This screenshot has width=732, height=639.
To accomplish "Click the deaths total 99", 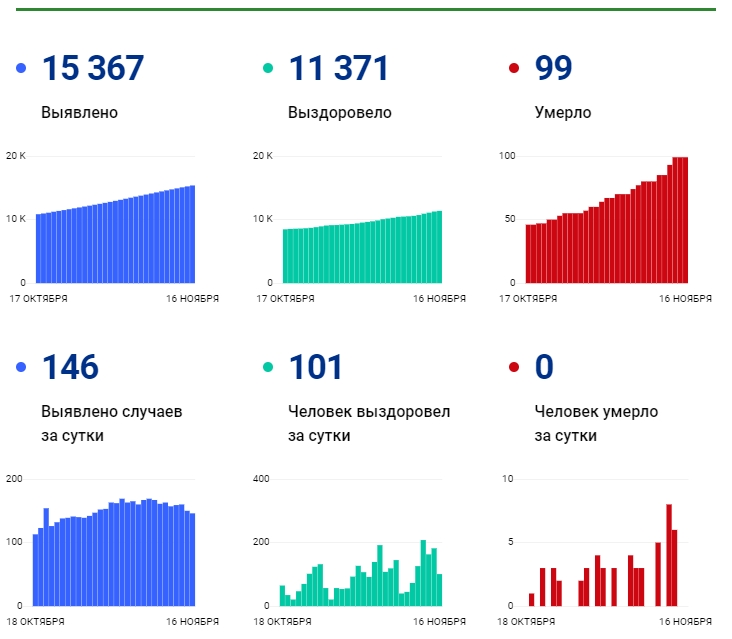I will point(553,68).
